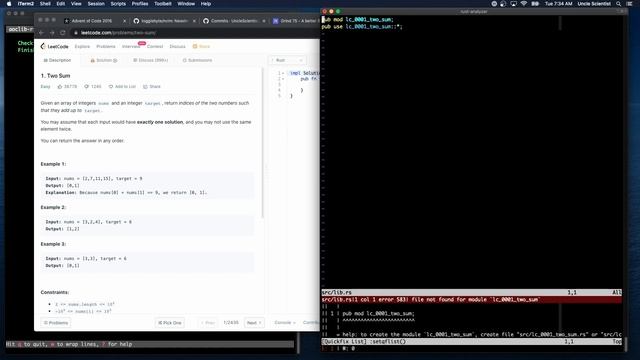
Task: Open the Explore navigation link
Action: click(x=82, y=47)
